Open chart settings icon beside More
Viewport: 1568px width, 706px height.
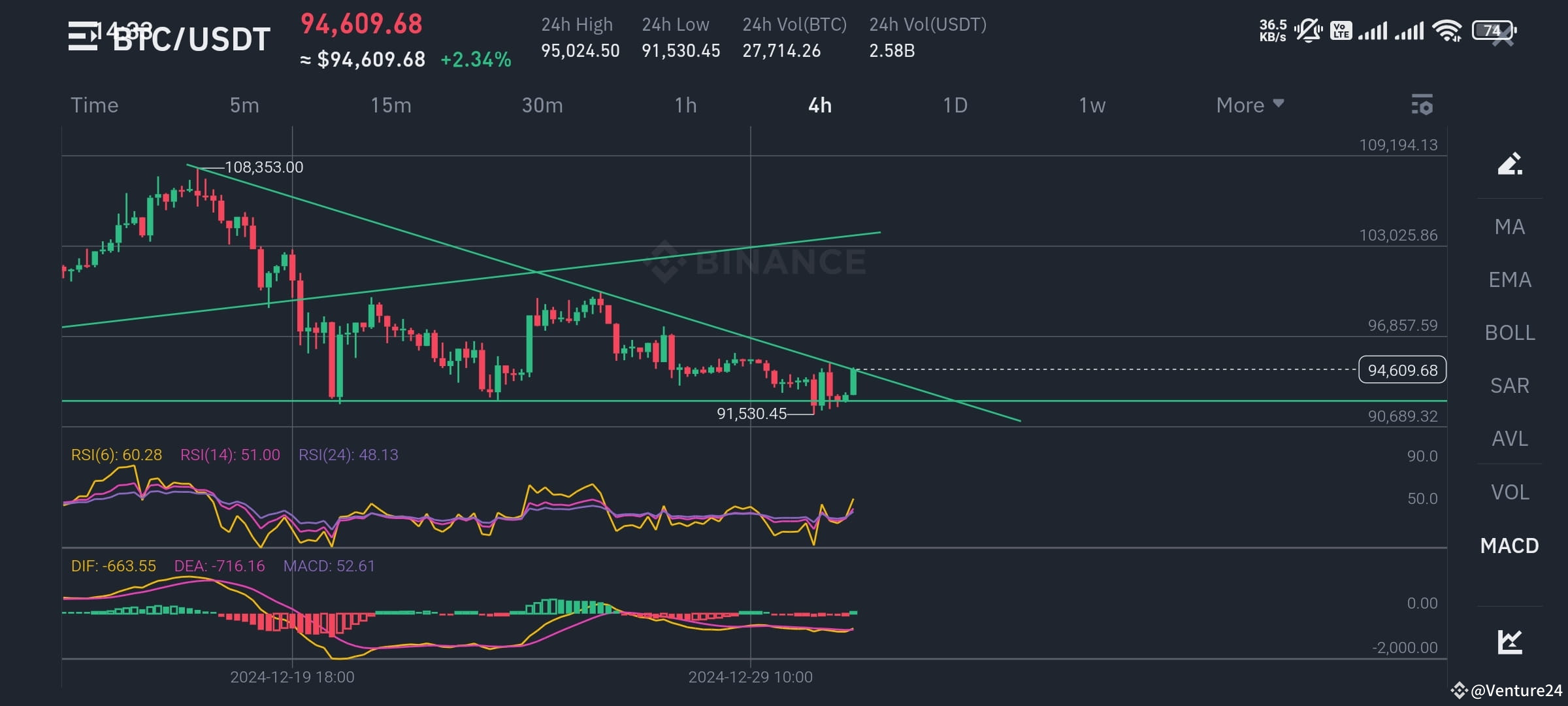[x=1422, y=105]
